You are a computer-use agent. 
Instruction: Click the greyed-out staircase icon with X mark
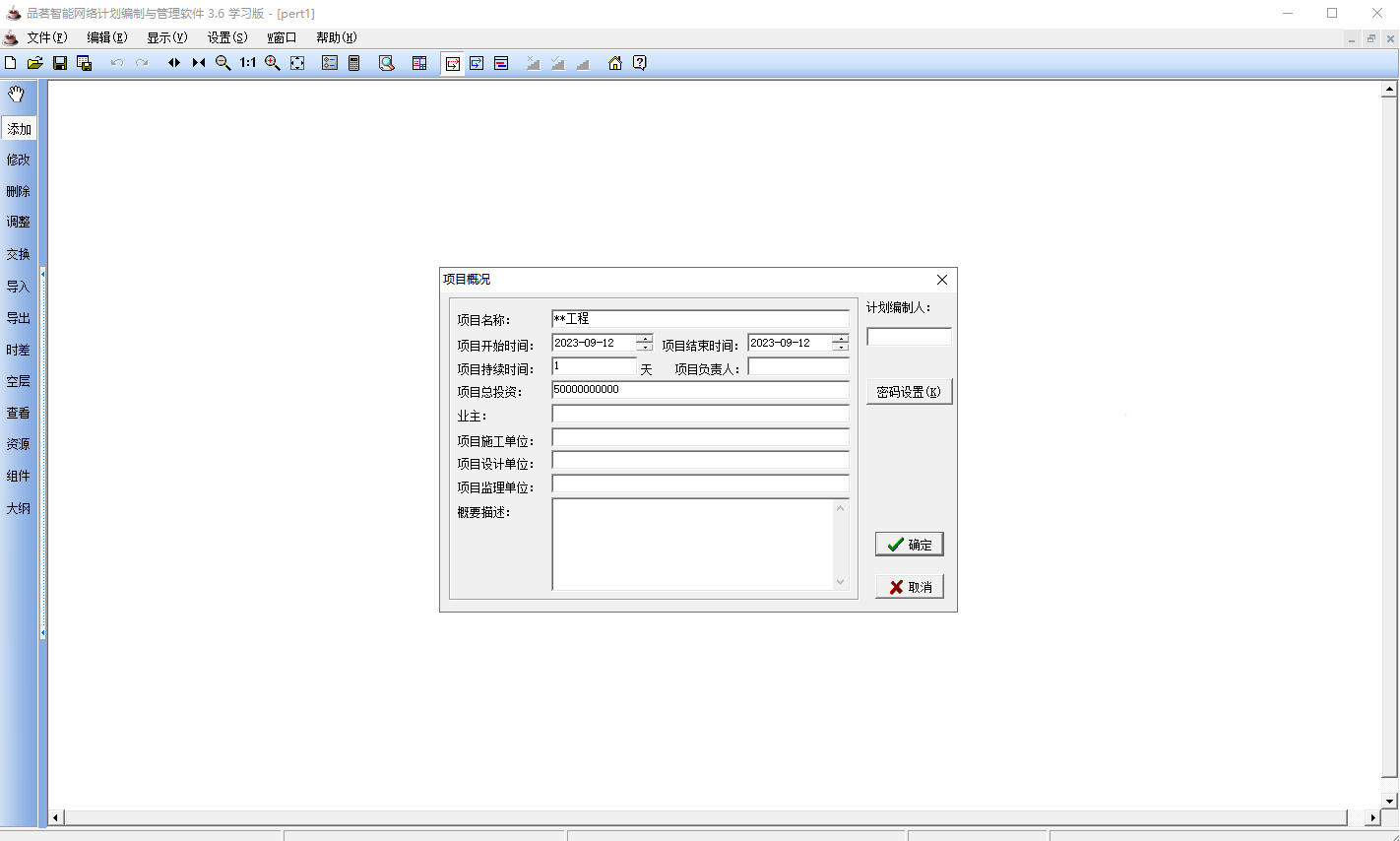coord(534,63)
